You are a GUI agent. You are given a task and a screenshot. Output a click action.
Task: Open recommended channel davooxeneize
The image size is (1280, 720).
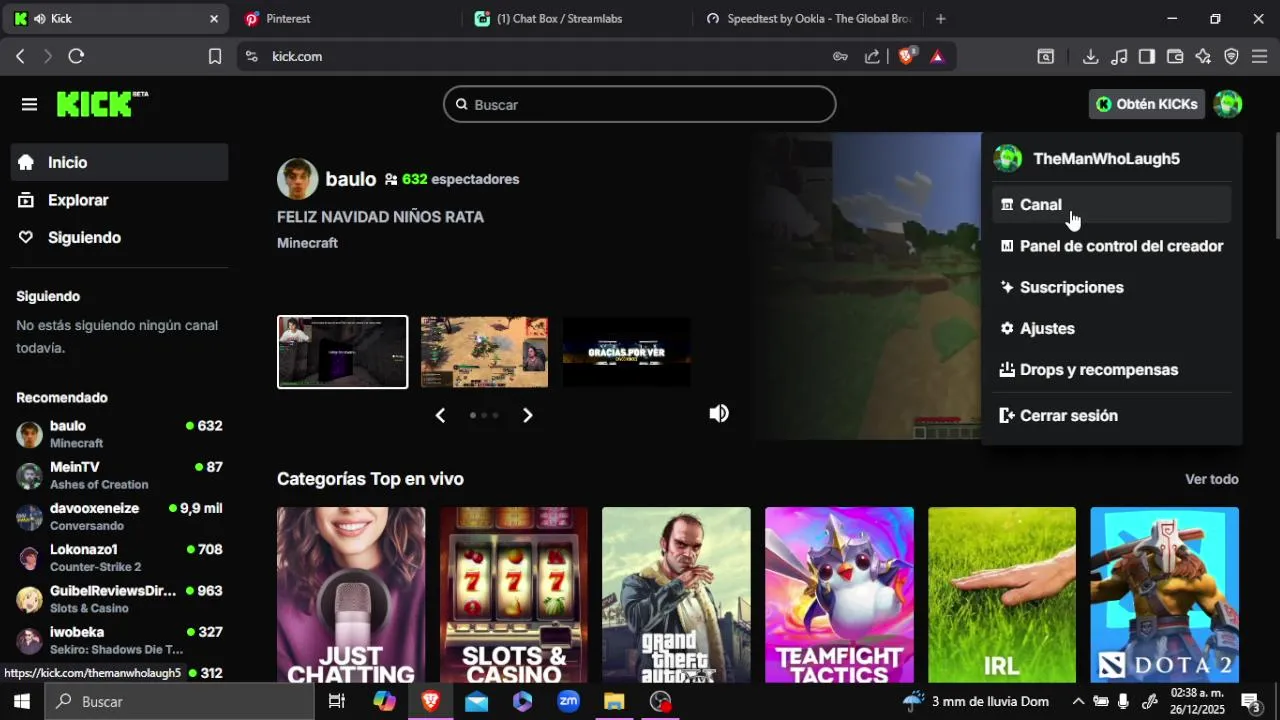(x=120, y=517)
